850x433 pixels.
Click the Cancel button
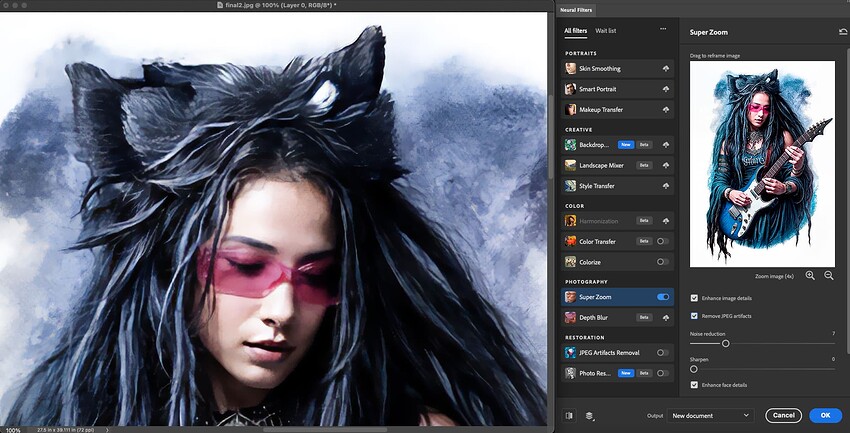point(783,416)
